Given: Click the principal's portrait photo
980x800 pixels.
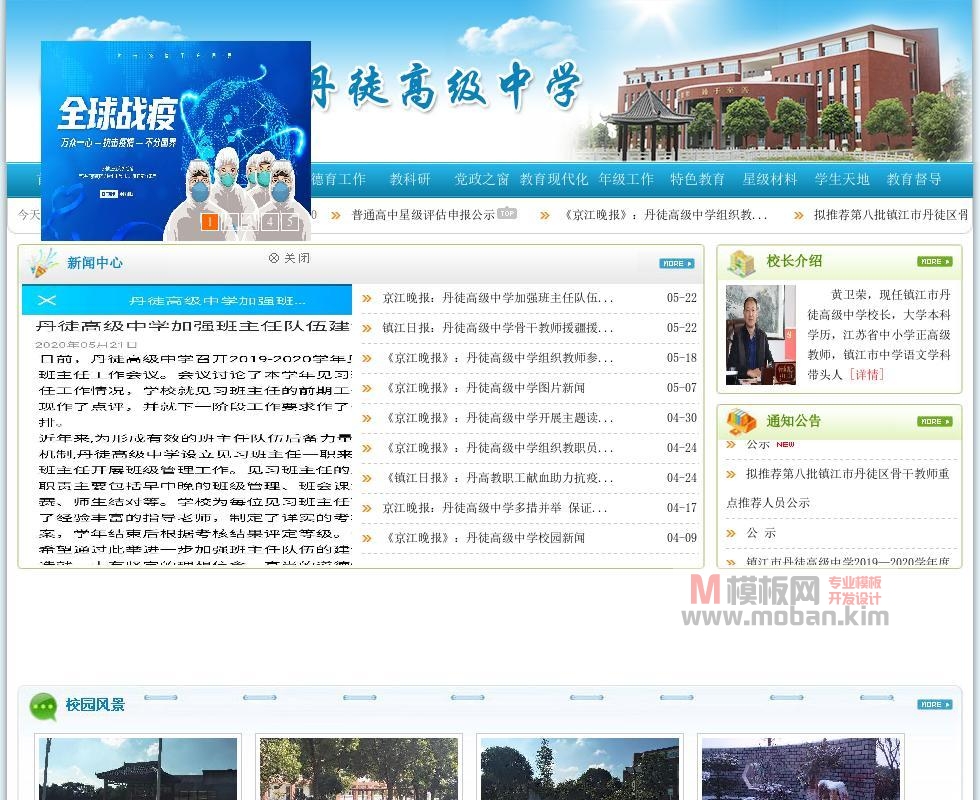Looking at the screenshot, I should coord(761,335).
